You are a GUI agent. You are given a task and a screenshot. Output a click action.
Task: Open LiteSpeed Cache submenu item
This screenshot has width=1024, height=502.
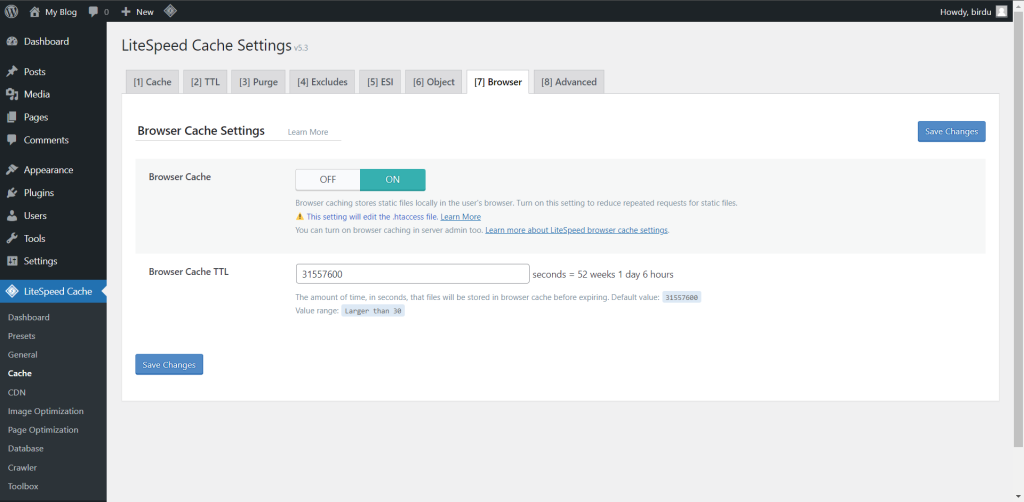pos(20,374)
